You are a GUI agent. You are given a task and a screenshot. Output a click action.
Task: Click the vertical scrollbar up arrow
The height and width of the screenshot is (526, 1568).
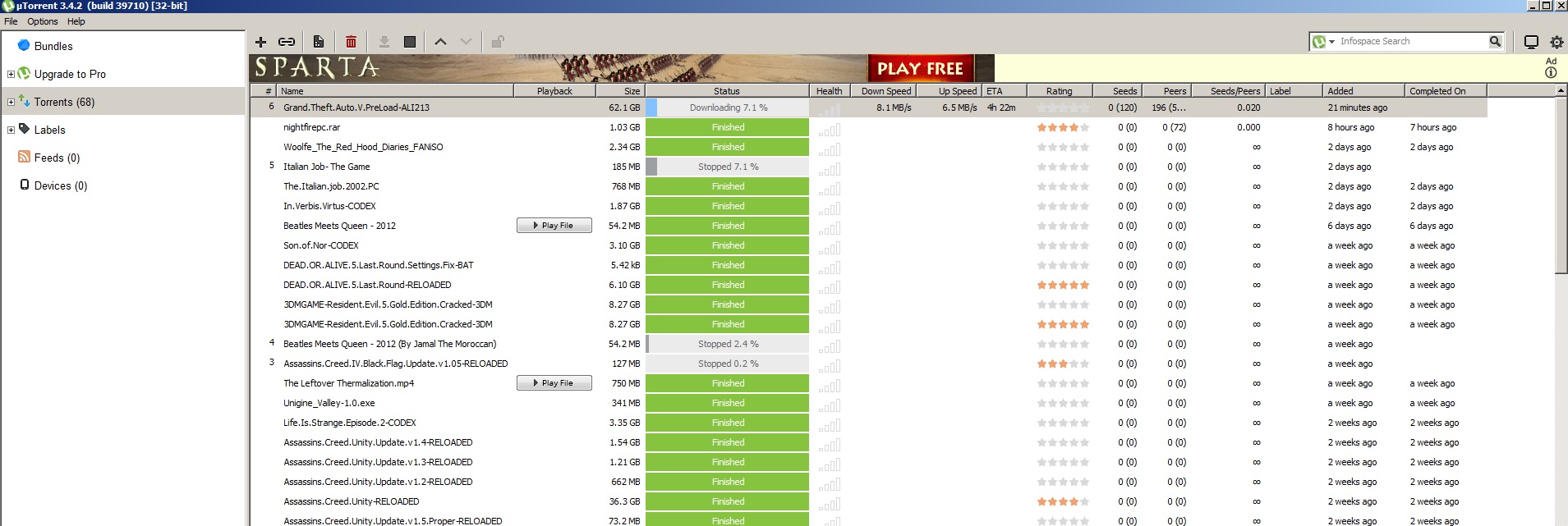[x=1561, y=90]
